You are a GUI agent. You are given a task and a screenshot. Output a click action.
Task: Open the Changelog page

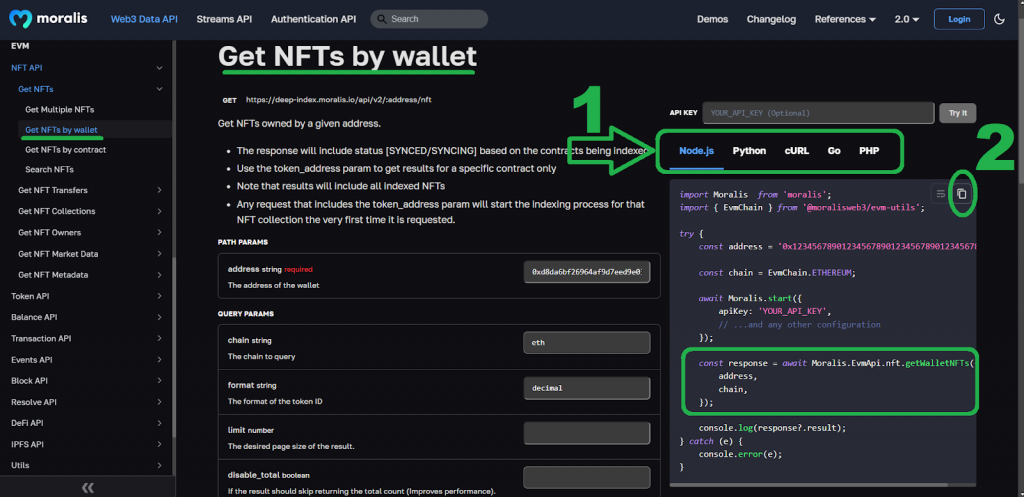(x=771, y=19)
